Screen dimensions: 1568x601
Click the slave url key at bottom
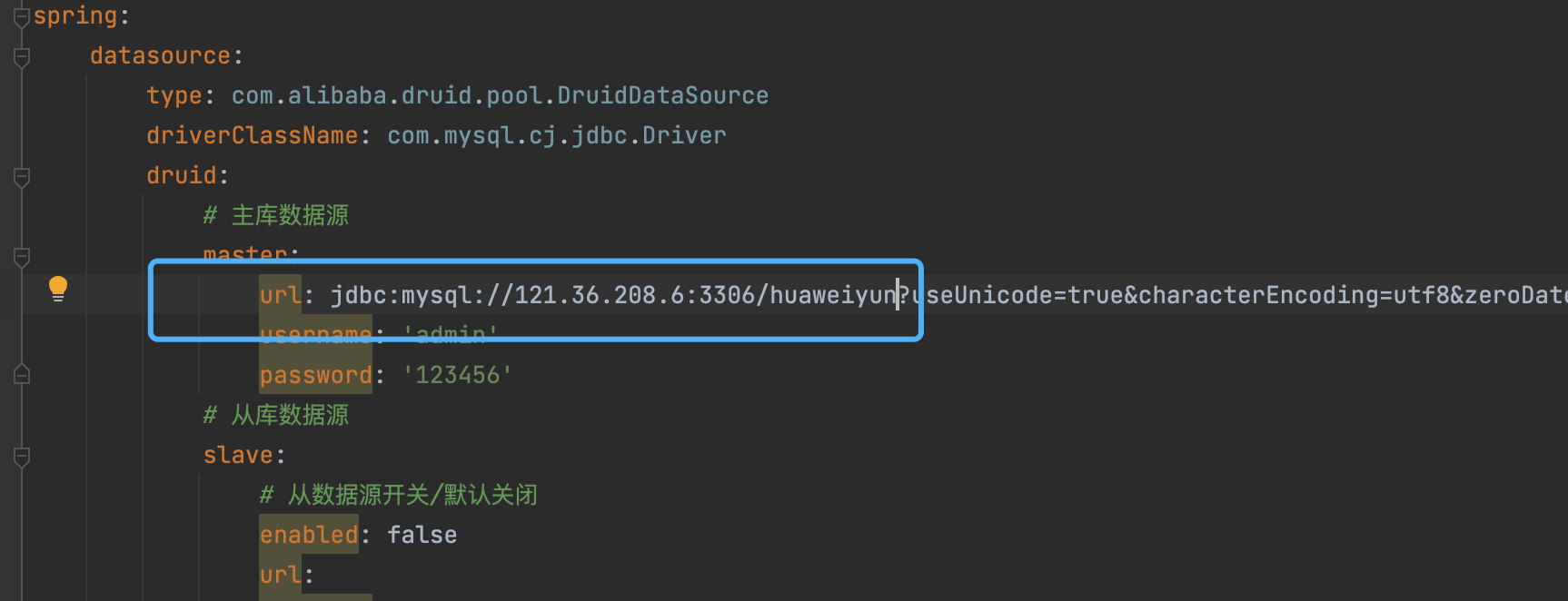tap(280, 575)
